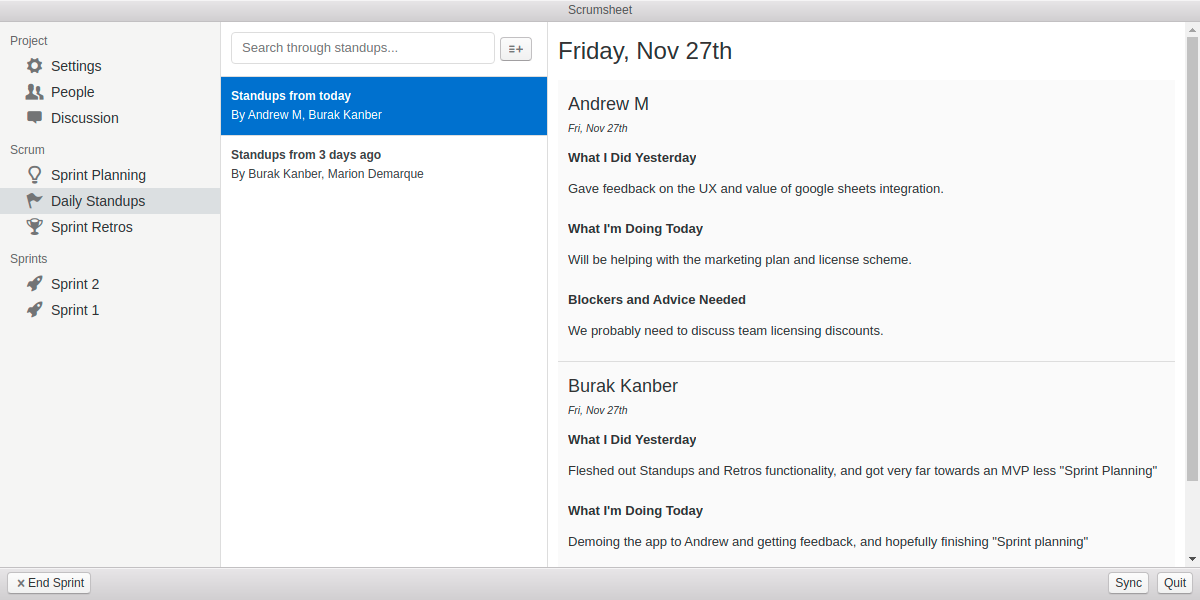Click the Quit button
Screen dimensions: 1200x600
[1175, 583]
